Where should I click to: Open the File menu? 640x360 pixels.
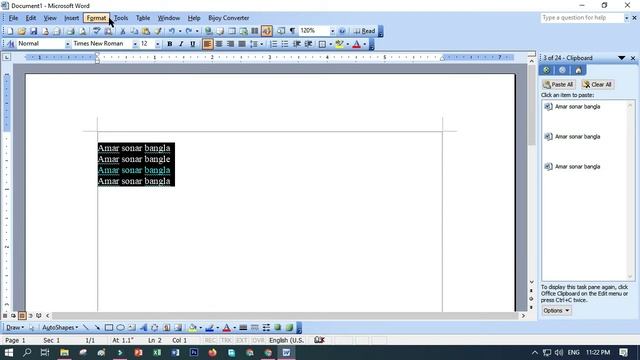[x=13, y=18]
